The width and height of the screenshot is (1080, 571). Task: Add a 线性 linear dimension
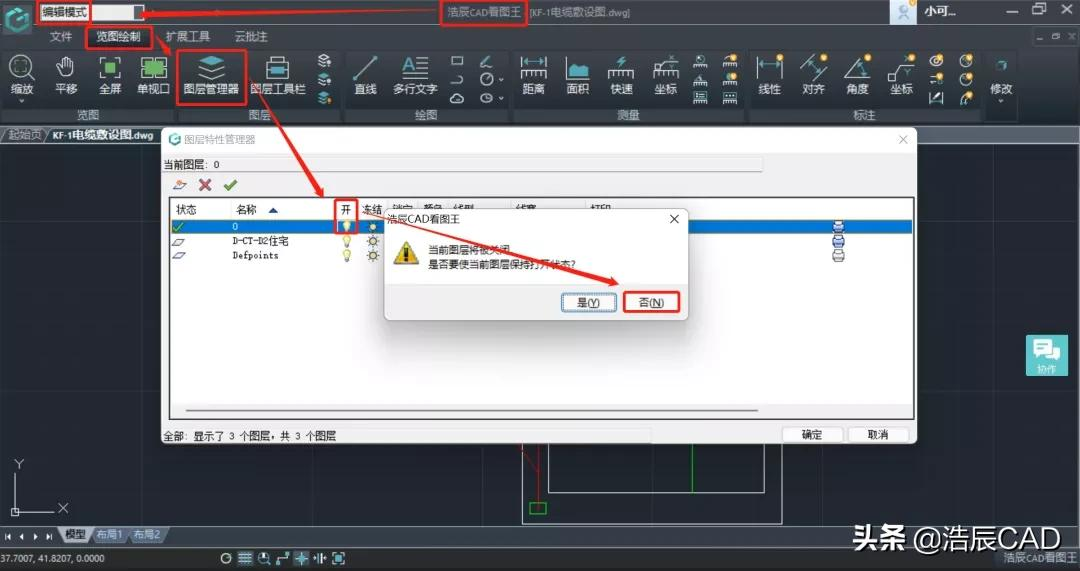point(769,74)
